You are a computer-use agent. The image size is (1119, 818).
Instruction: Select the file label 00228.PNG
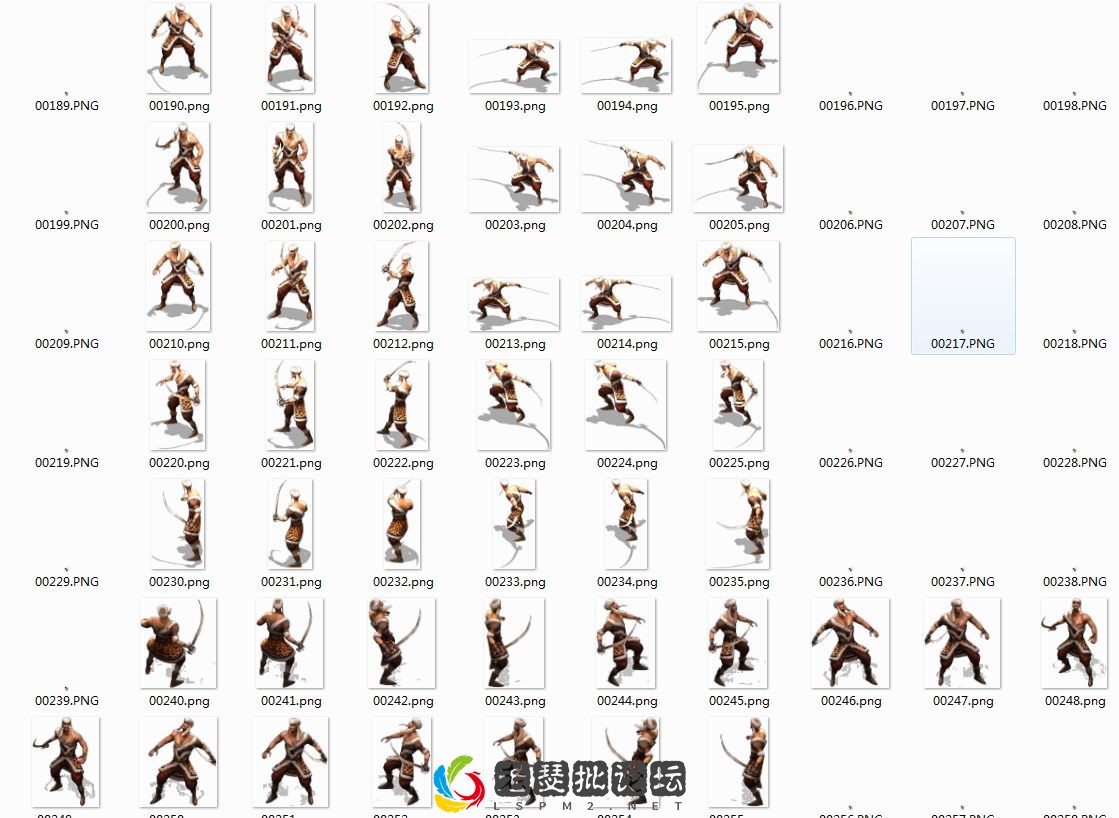[1075, 463]
